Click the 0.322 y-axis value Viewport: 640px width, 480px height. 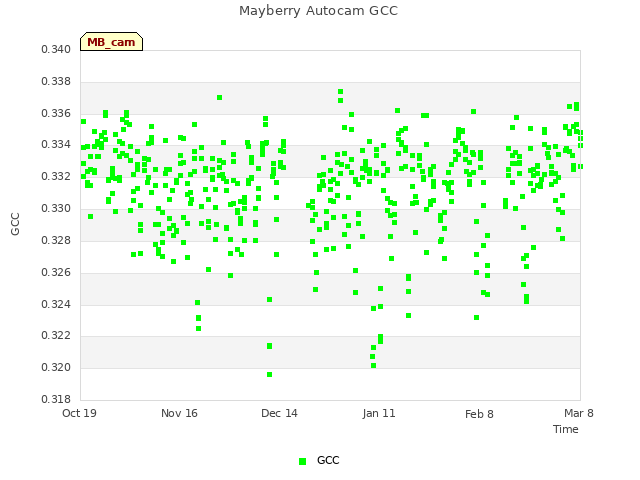point(56,336)
